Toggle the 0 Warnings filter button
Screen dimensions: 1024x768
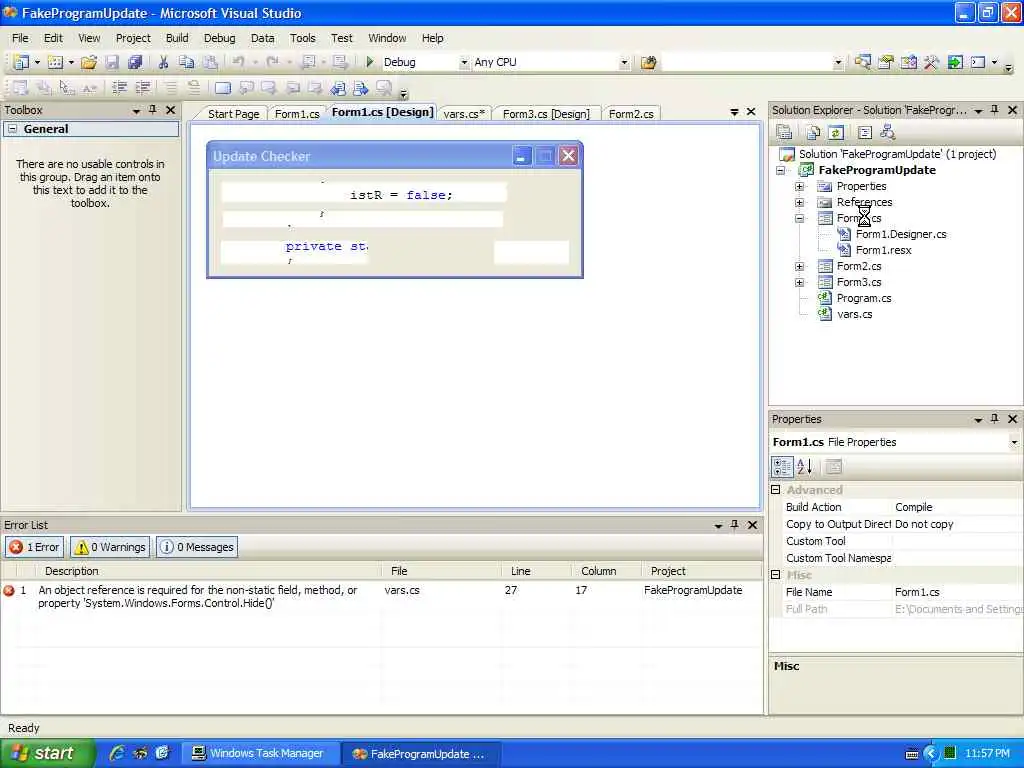(110, 547)
